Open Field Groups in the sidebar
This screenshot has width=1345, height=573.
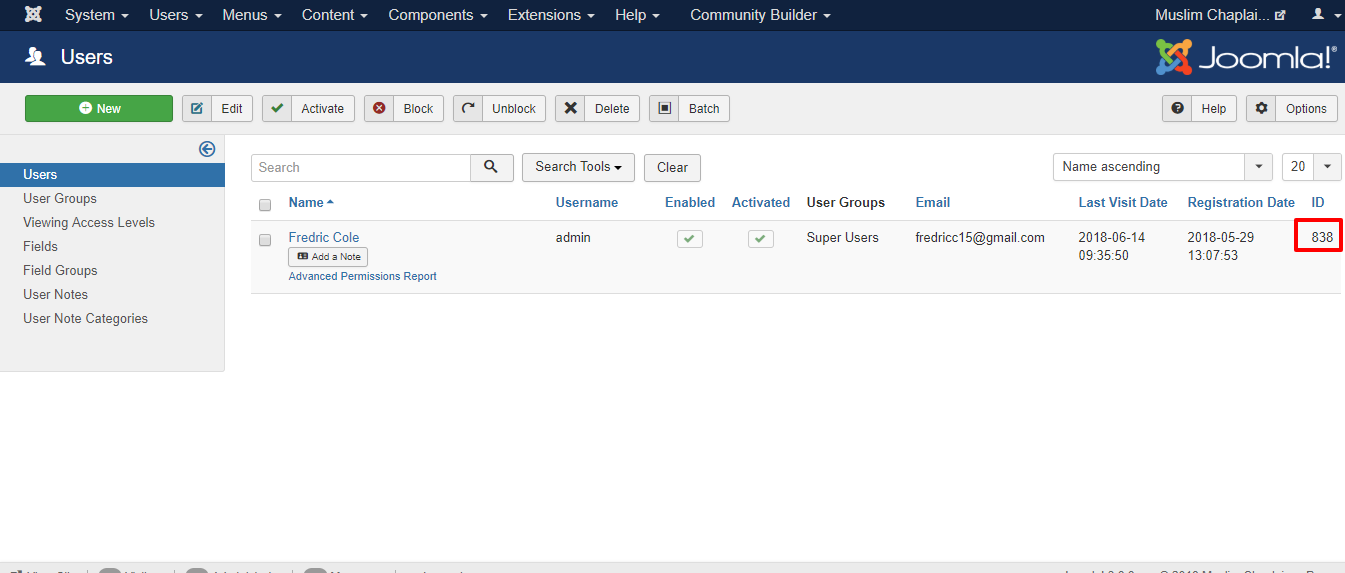60,271
